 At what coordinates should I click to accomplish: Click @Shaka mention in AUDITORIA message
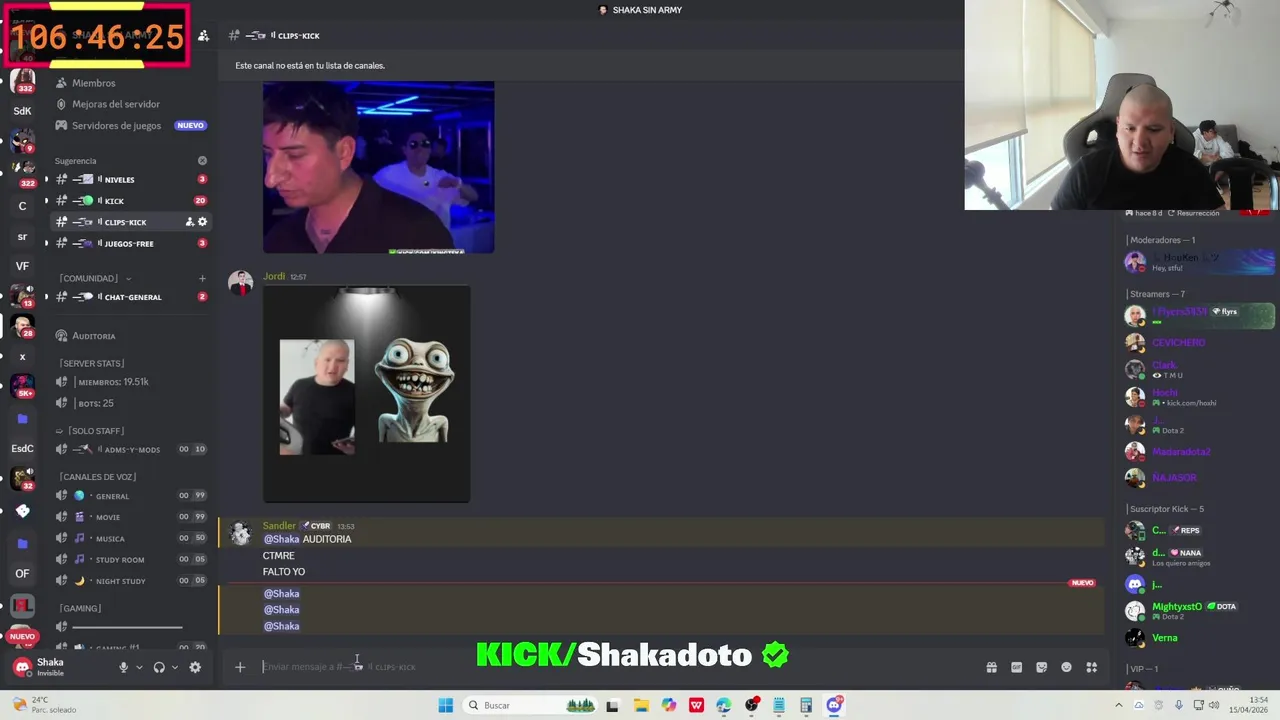tap(281, 539)
